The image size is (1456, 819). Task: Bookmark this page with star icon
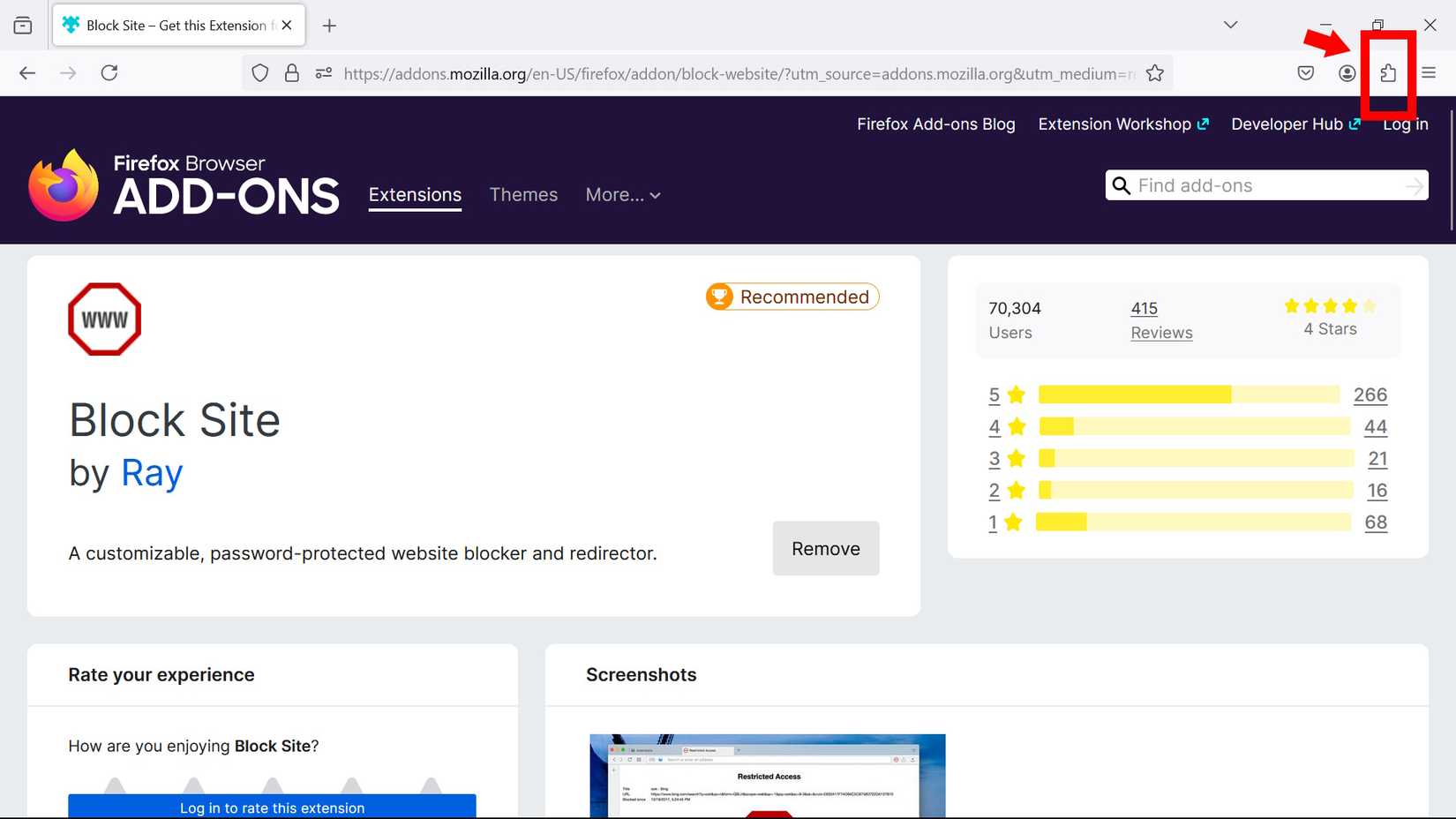pyautogui.click(x=1154, y=73)
